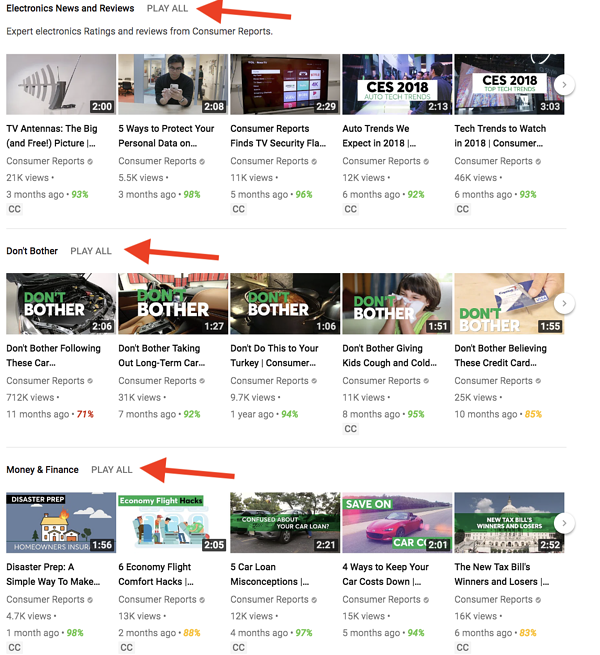This screenshot has height=655, width=600.
Task: Open Don't Bother turkey video thumbnail
Action: tap(285, 304)
